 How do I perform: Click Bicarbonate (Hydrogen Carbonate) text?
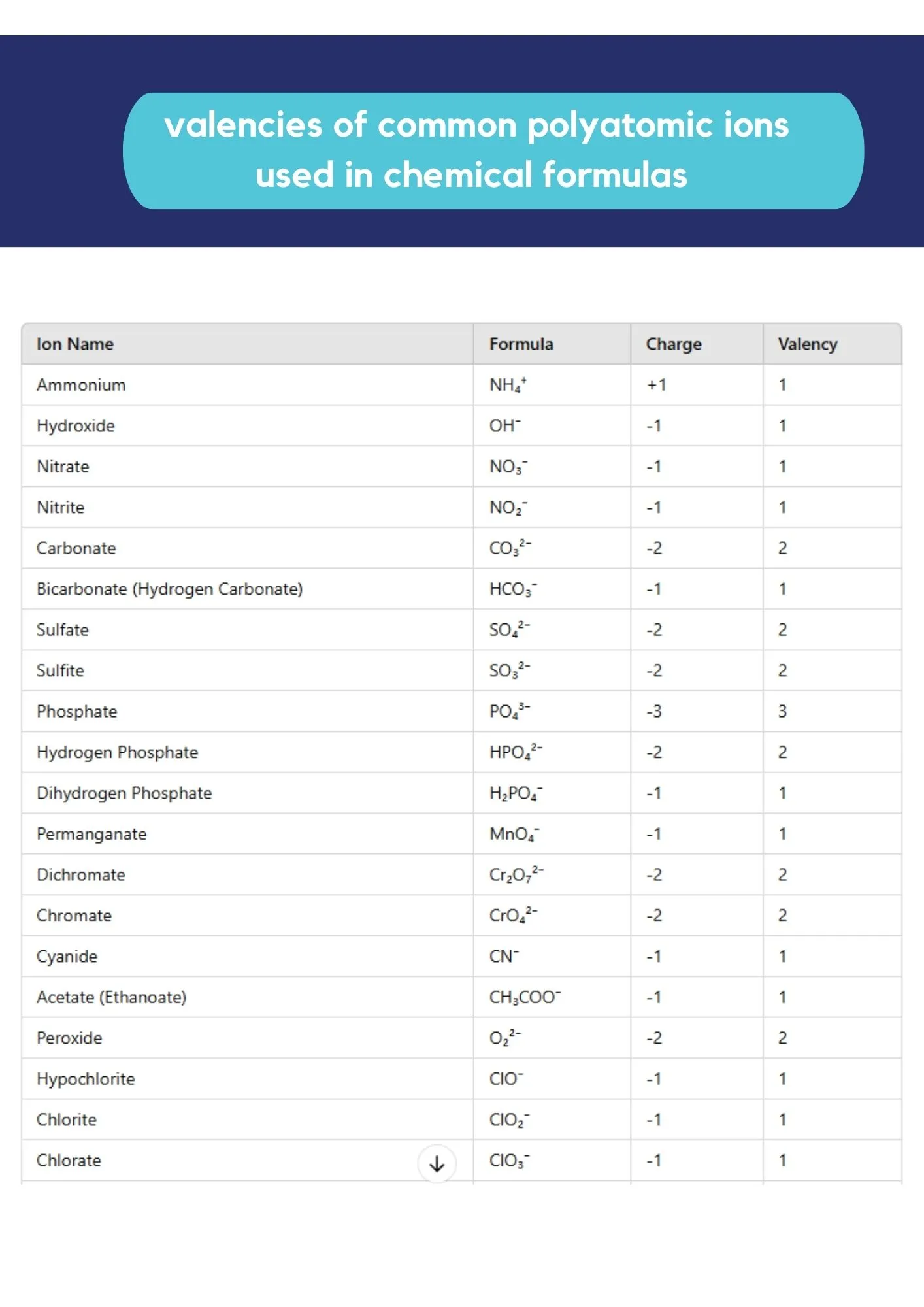click(169, 589)
